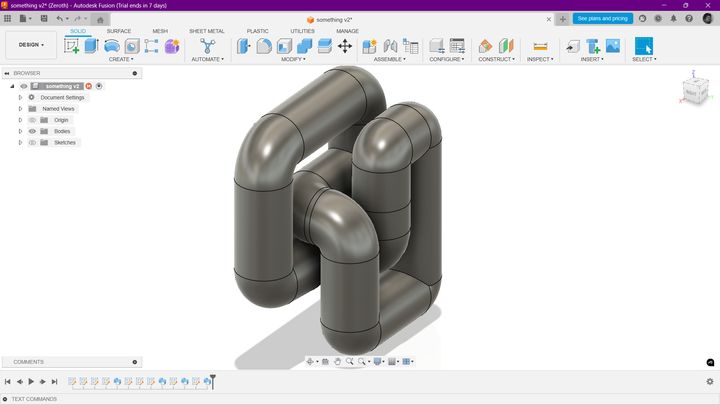Toggle visibility of the Origin folder
The image size is (720, 405).
[x=32, y=120]
